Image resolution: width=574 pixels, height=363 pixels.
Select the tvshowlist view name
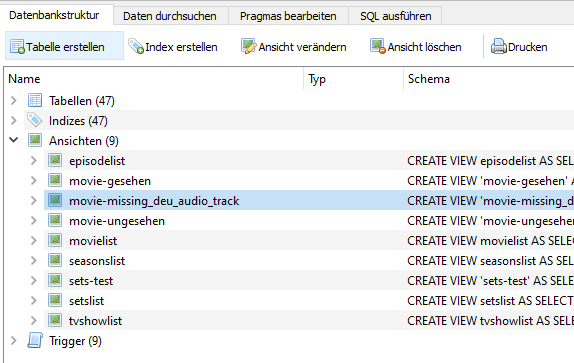click(x=95, y=321)
